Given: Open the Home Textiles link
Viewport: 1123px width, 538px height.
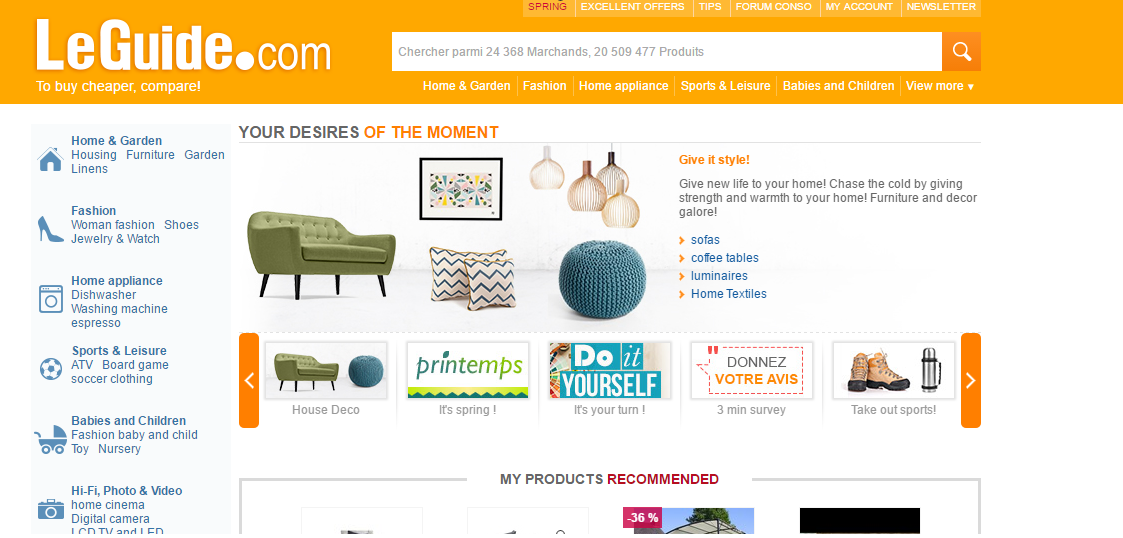Looking at the screenshot, I should (728, 294).
